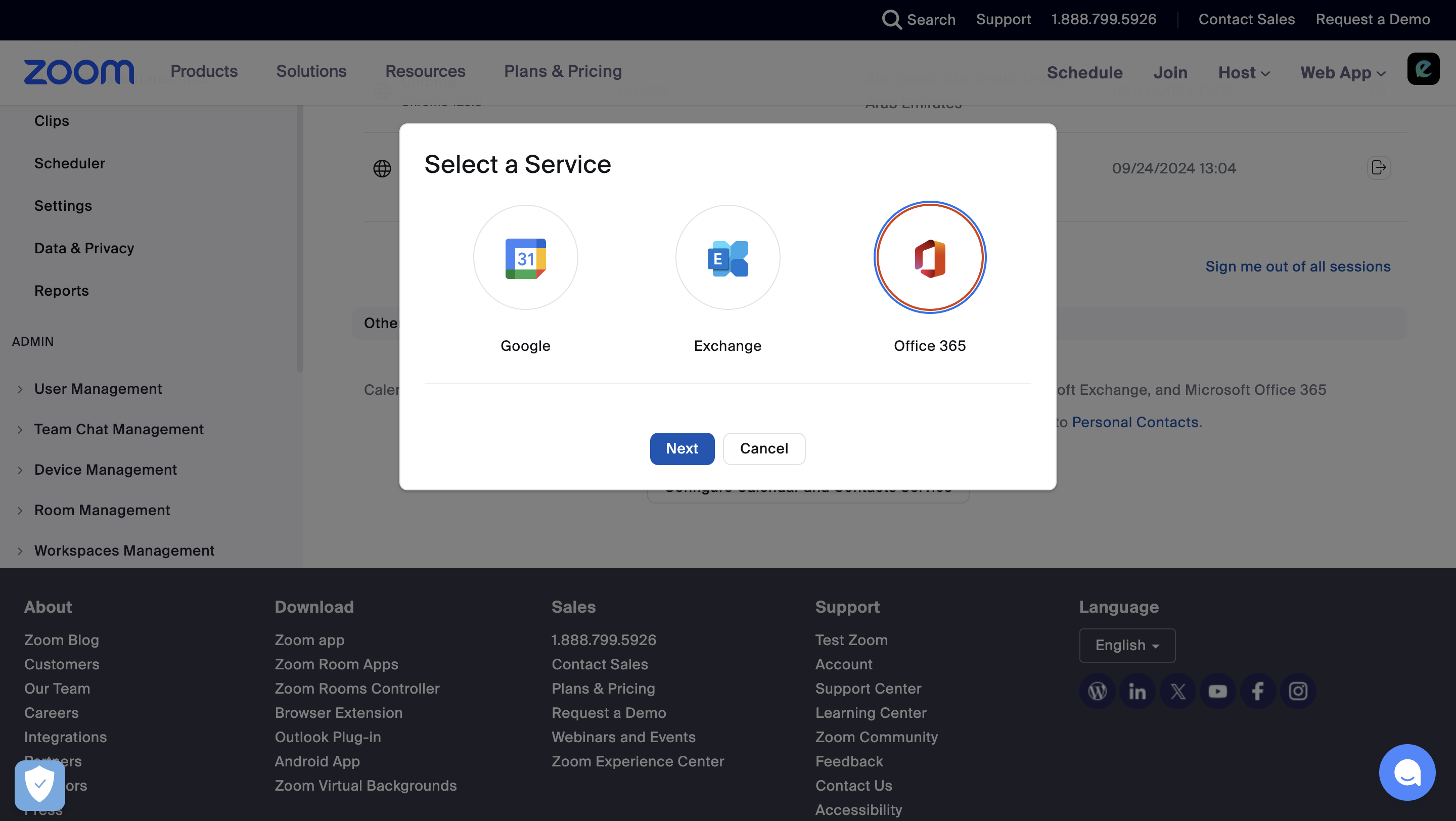Expand Device Management section
This screenshot has width=1456, height=821.
click(x=105, y=470)
